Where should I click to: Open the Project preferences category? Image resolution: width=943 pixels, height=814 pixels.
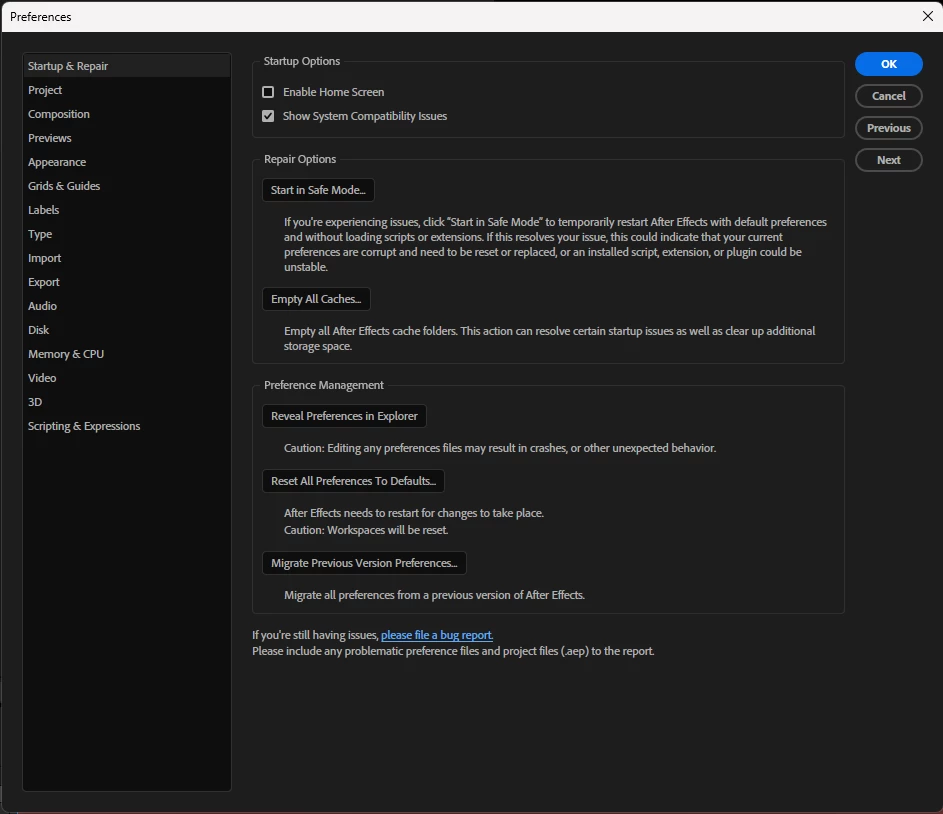pyautogui.click(x=126, y=90)
